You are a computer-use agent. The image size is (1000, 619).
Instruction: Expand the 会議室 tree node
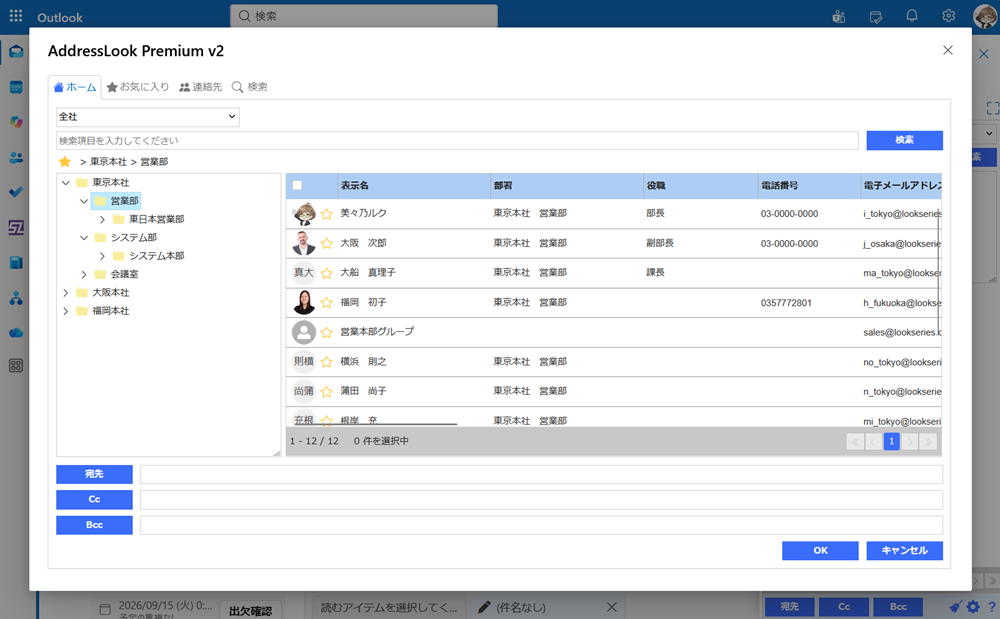pyautogui.click(x=84, y=275)
